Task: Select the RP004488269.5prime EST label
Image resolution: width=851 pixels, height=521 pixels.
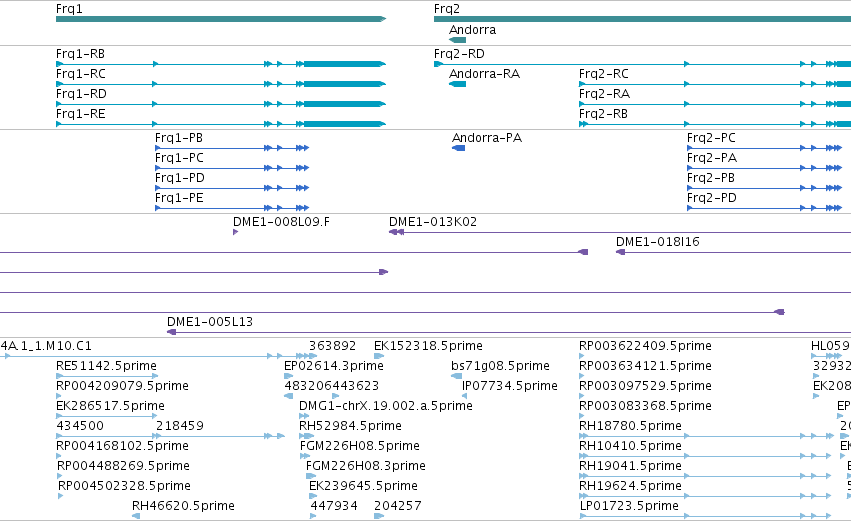Action: point(124,466)
